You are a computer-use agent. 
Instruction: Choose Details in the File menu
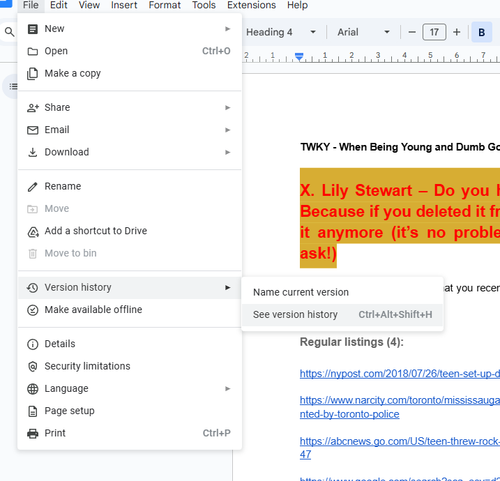tap(130, 344)
